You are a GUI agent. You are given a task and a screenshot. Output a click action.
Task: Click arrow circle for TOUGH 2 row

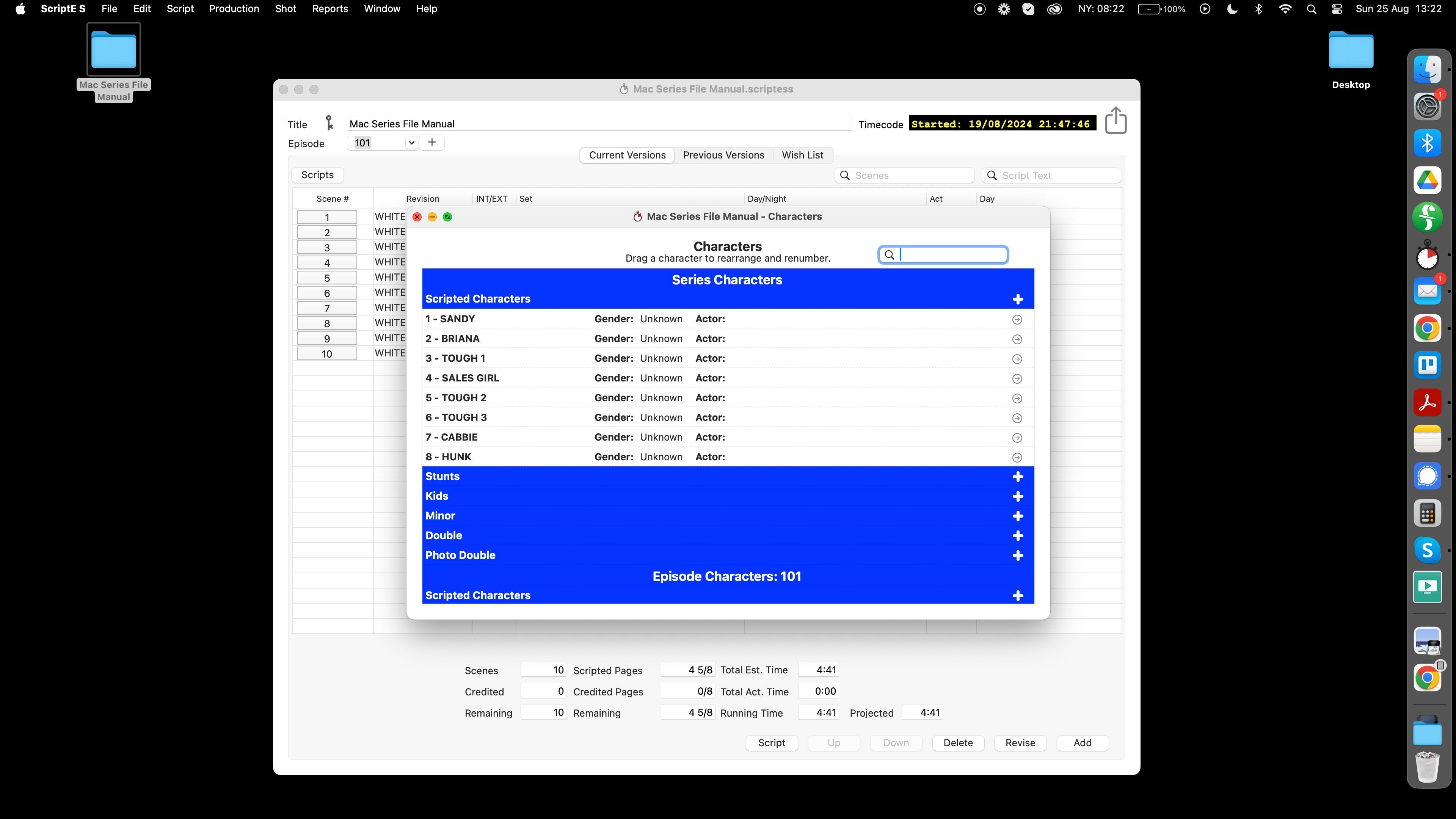point(1017,399)
